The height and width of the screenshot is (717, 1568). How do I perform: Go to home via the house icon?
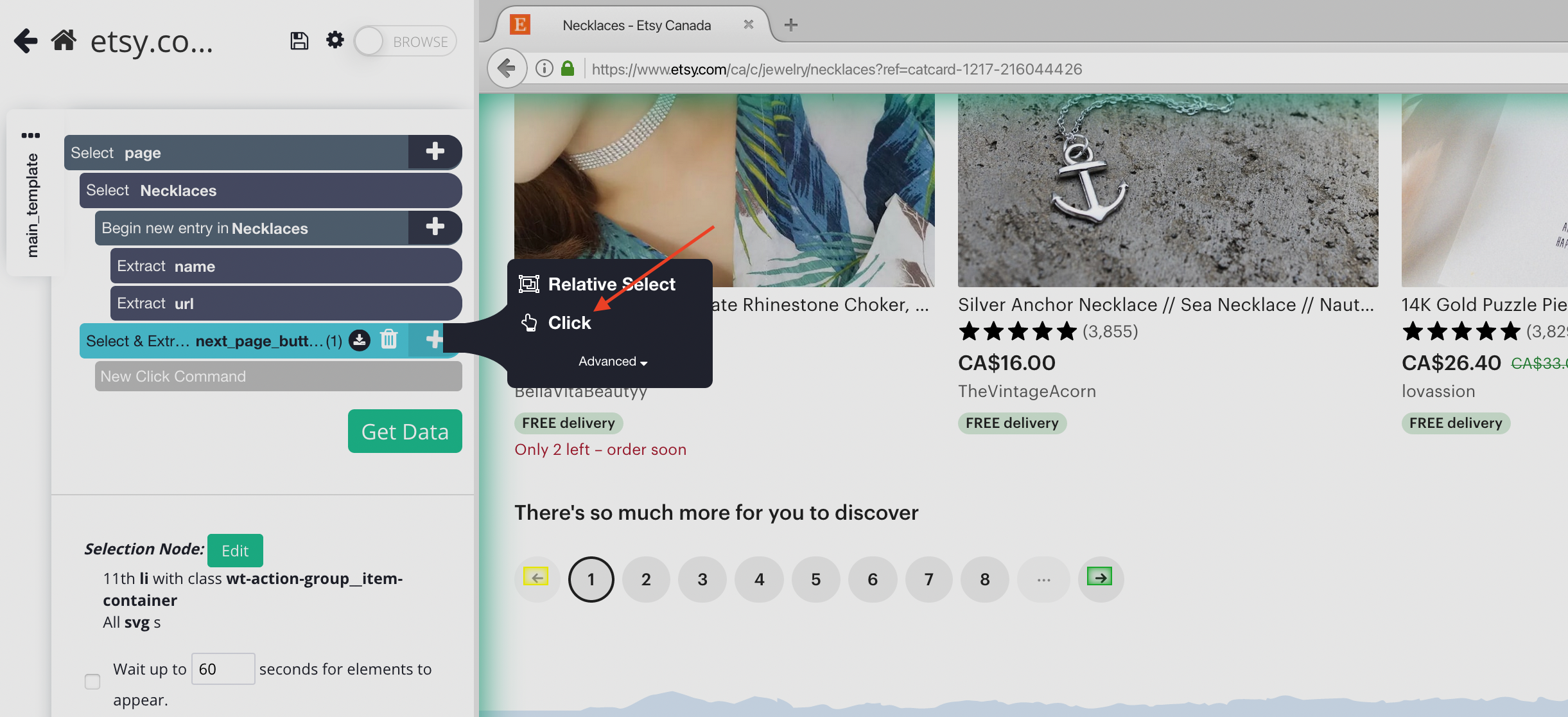(x=64, y=40)
